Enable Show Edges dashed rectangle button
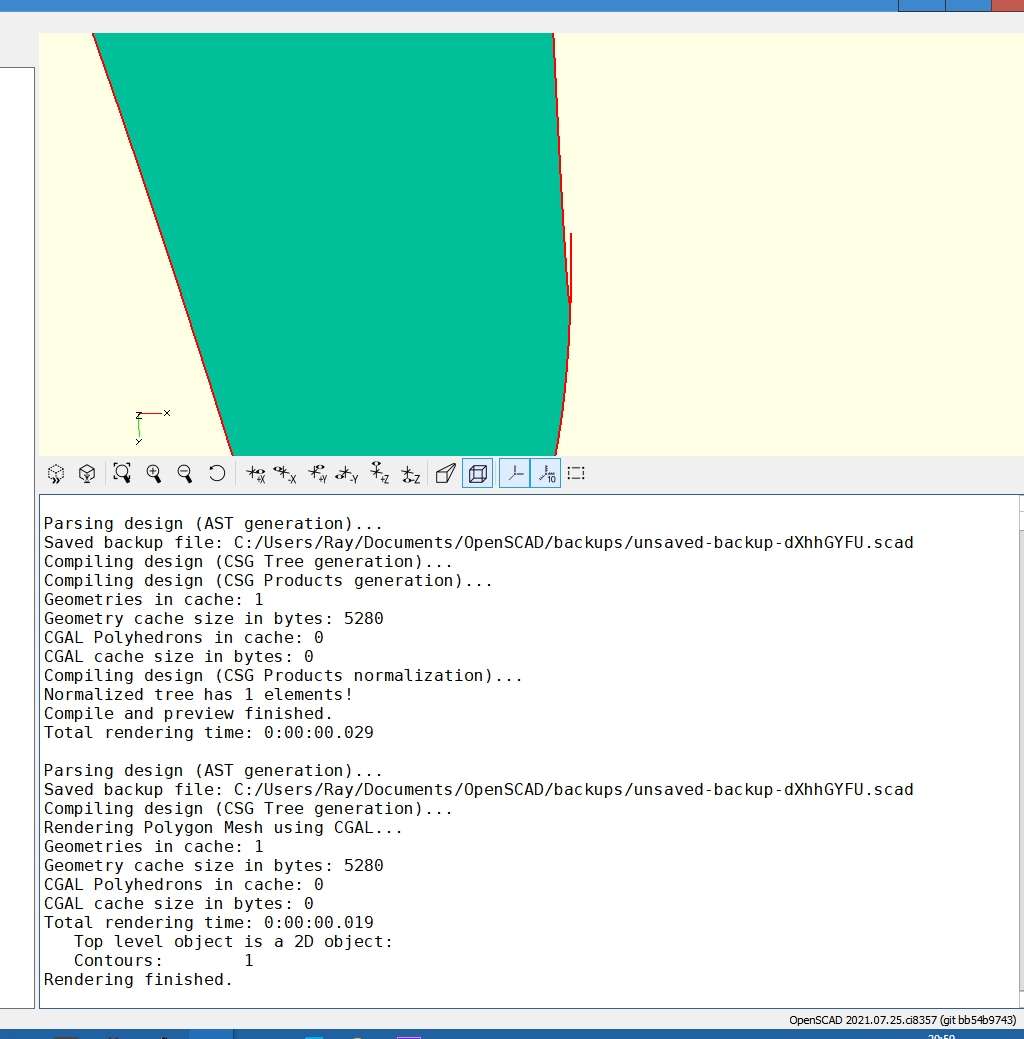This screenshot has width=1024, height=1039. pos(576,474)
